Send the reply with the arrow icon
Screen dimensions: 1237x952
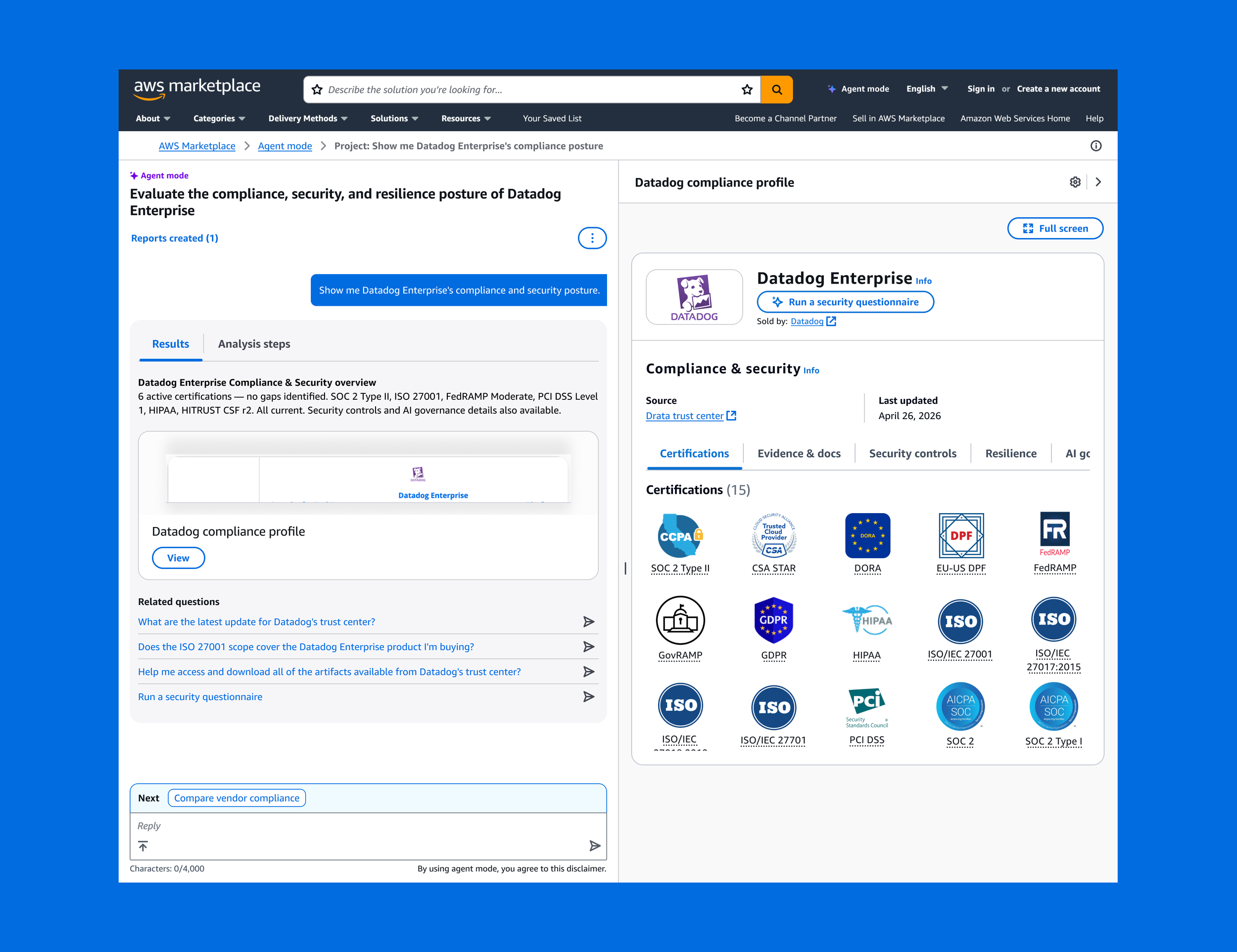tap(595, 846)
